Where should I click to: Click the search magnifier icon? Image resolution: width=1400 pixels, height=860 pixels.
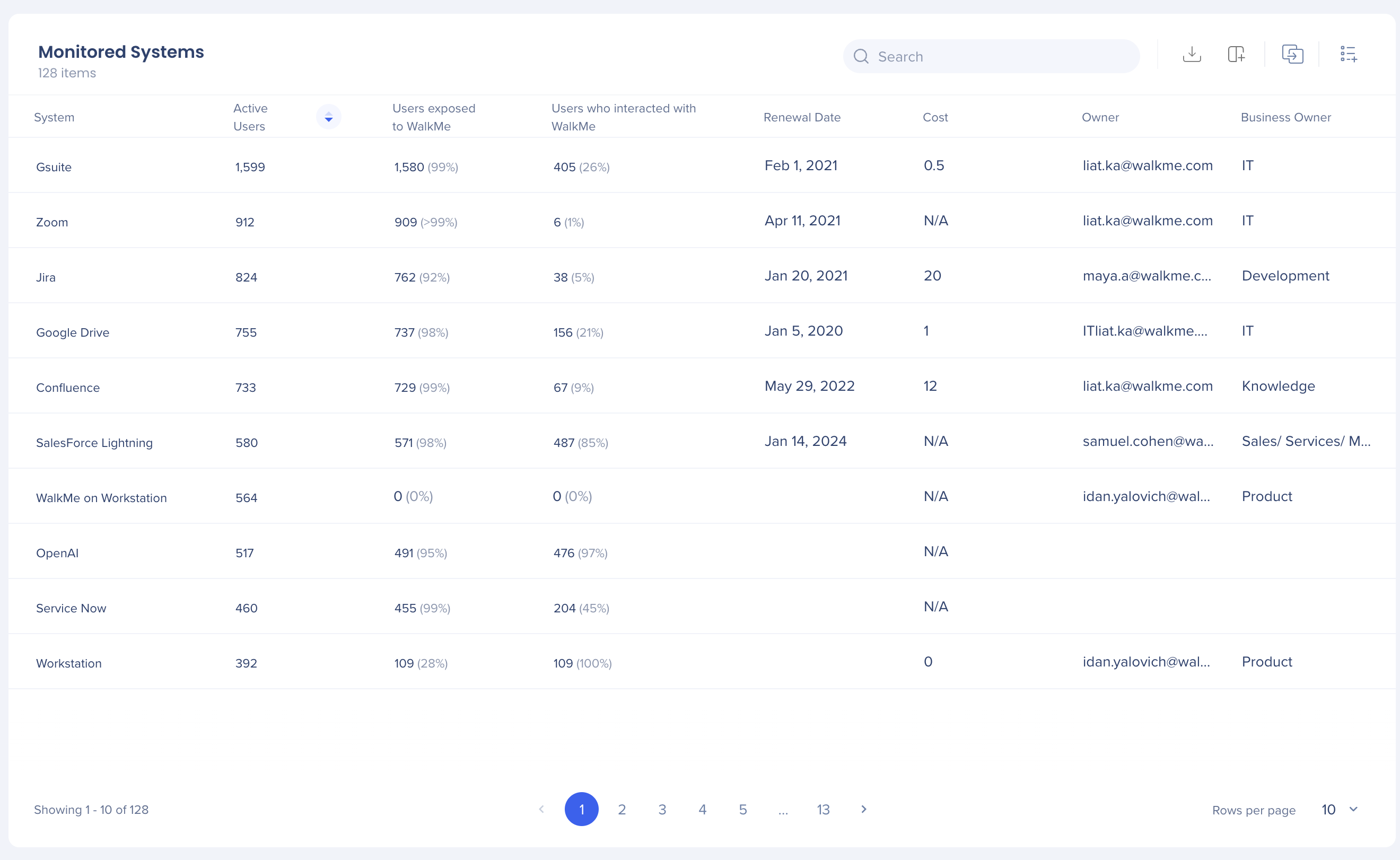pos(861,56)
